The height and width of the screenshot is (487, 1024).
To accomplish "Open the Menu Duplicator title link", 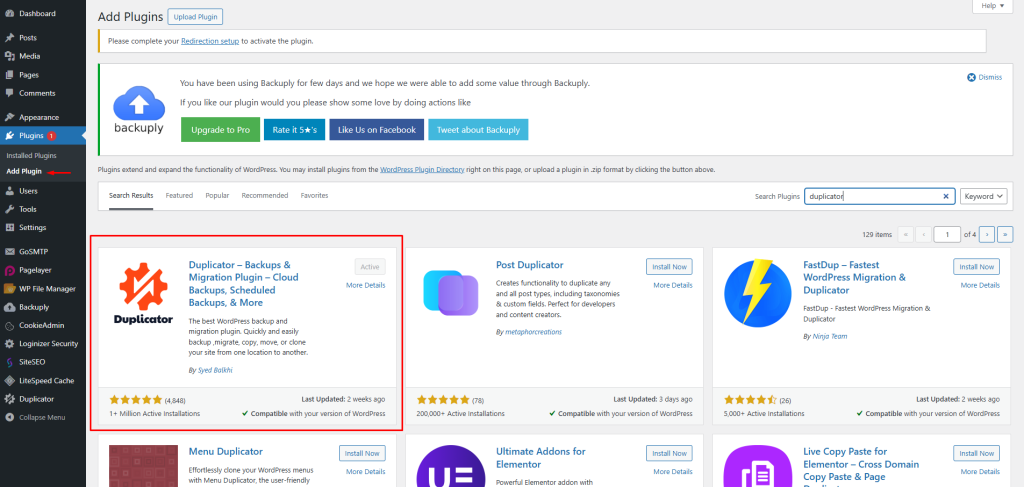I will tap(226, 452).
